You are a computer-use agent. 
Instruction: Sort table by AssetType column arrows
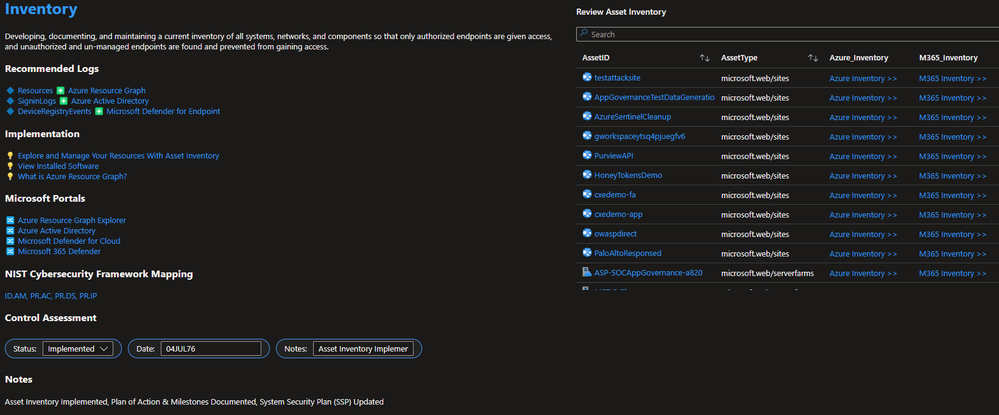tap(813, 58)
